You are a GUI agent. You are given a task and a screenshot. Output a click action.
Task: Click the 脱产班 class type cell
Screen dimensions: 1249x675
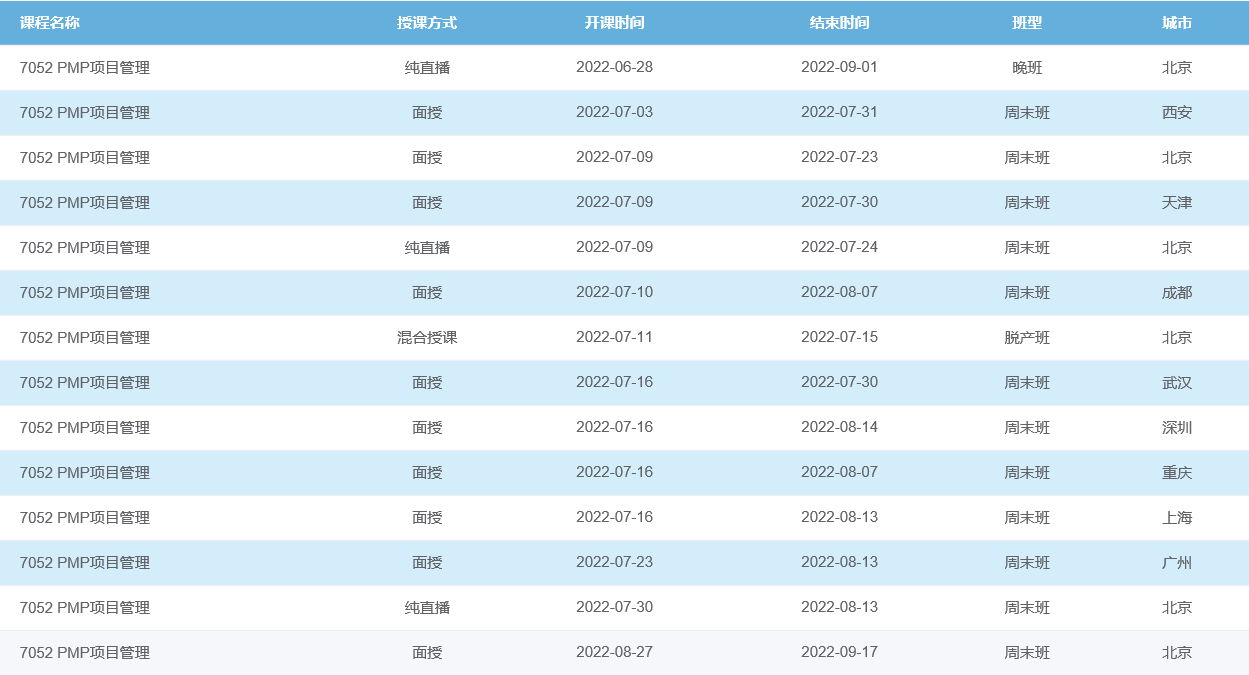(1027, 338)
